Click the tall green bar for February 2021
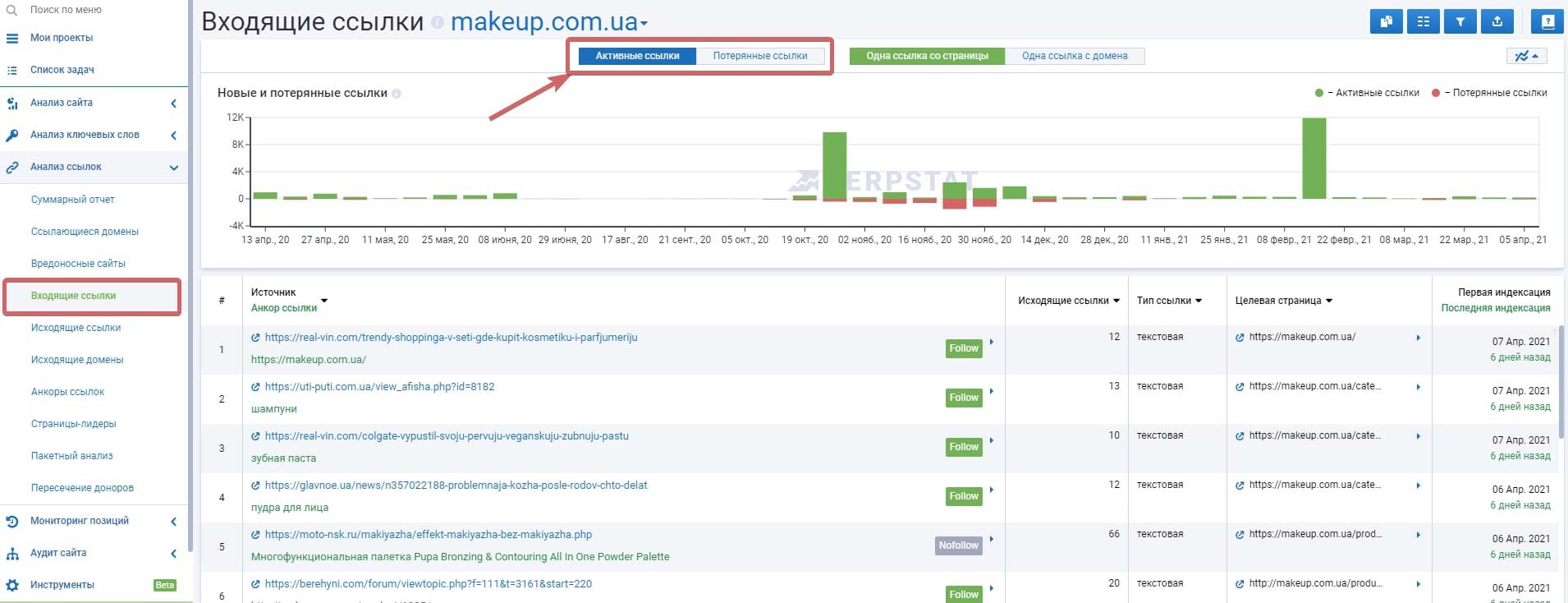The image size is (1568, 603). coord(1314,158)
